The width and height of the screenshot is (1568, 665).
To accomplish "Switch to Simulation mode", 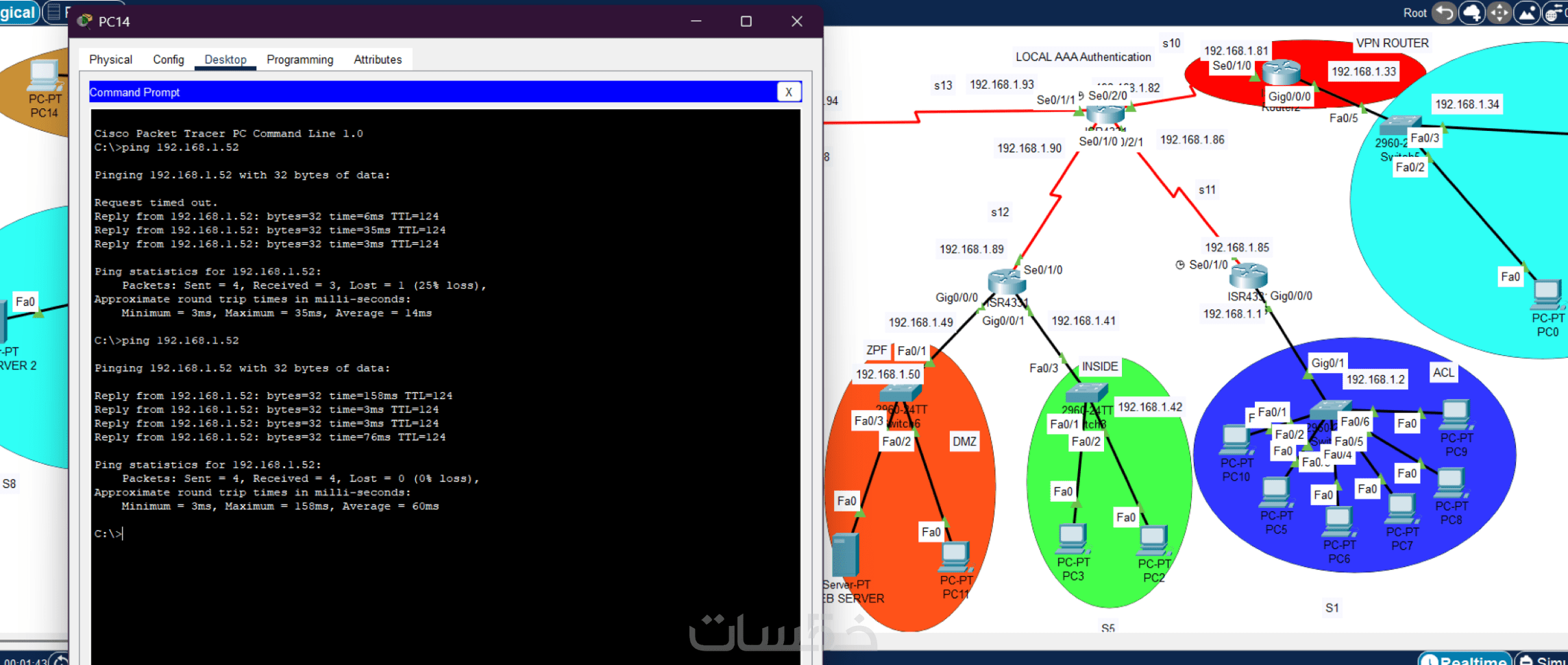I will 1543,660.
